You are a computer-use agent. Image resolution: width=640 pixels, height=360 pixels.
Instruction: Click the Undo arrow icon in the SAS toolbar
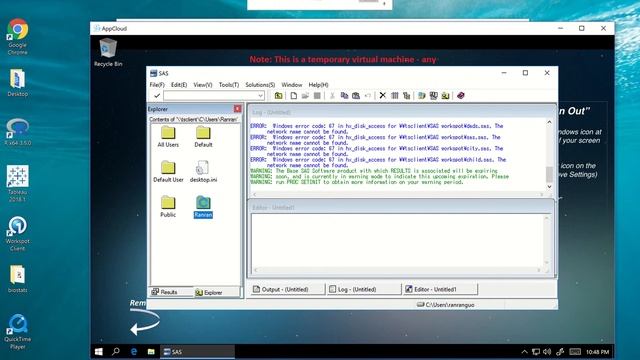[x=368, y=96]
